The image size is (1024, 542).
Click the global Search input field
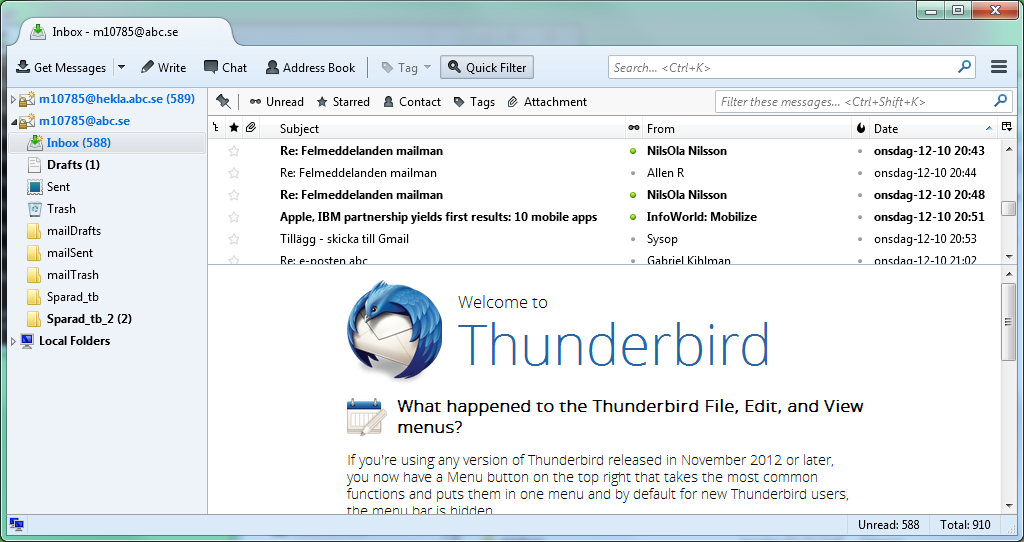point(783,68)
